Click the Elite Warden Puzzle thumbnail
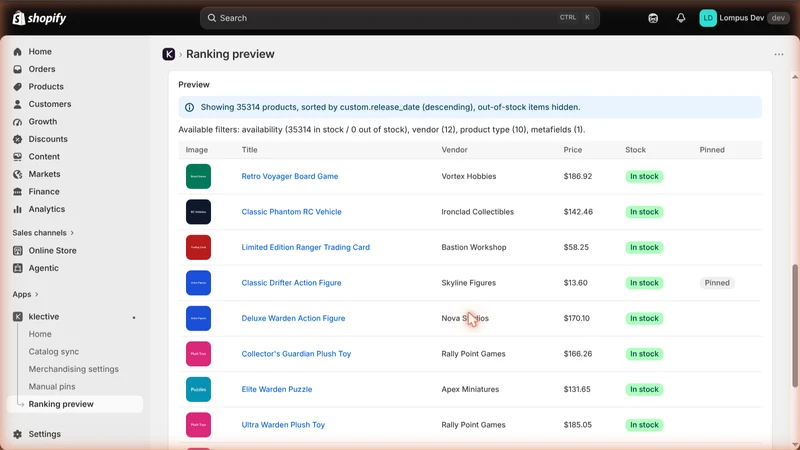The height and width of the screenshot is (450, 800). [198, 389]
